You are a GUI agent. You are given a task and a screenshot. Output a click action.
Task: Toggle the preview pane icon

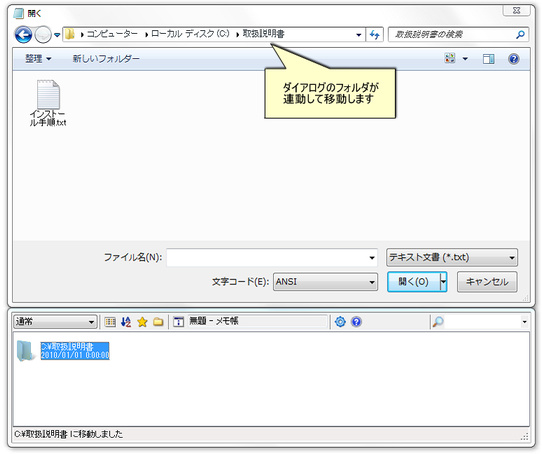pos(488,59)
